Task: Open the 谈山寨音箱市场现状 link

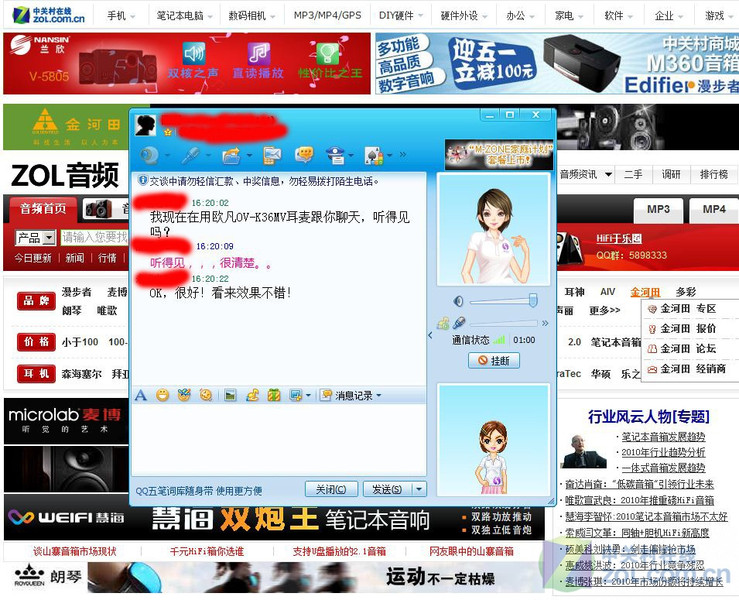Action: (75, 551)
